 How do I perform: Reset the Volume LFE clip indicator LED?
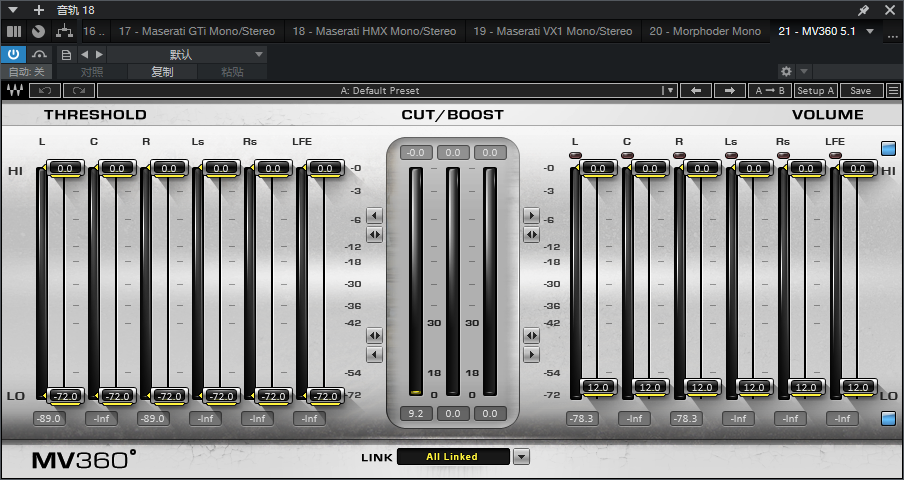coord(835,155)
